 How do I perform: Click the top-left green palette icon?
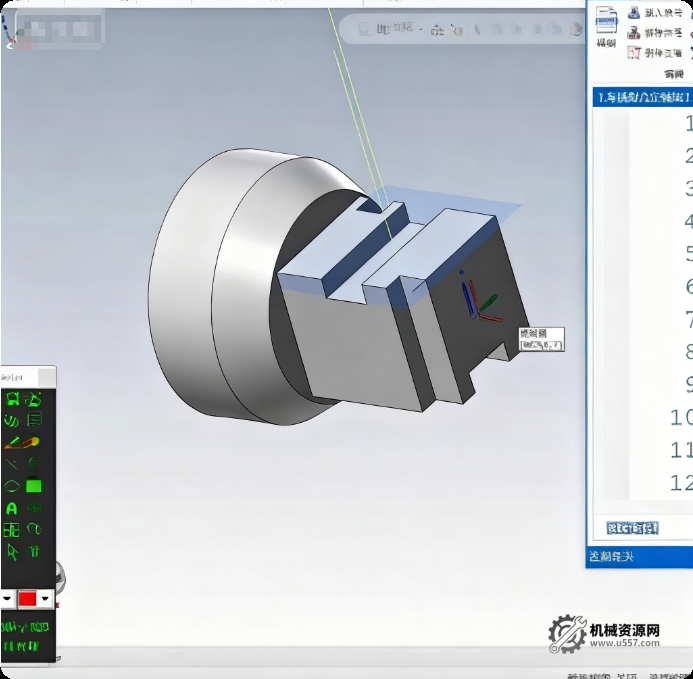(x=12, y=399)
